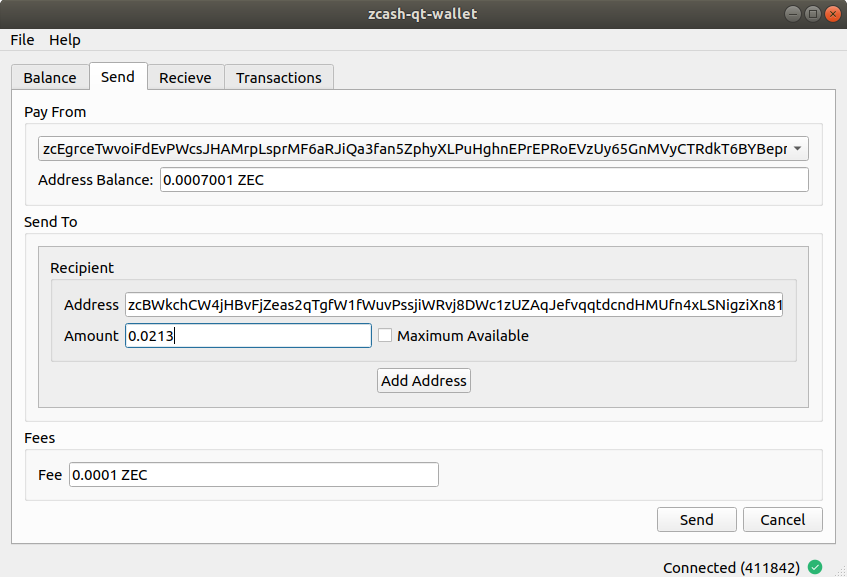Focus the Amount input field
This screenshot has width=847, height=577.
tap(248, 336)
